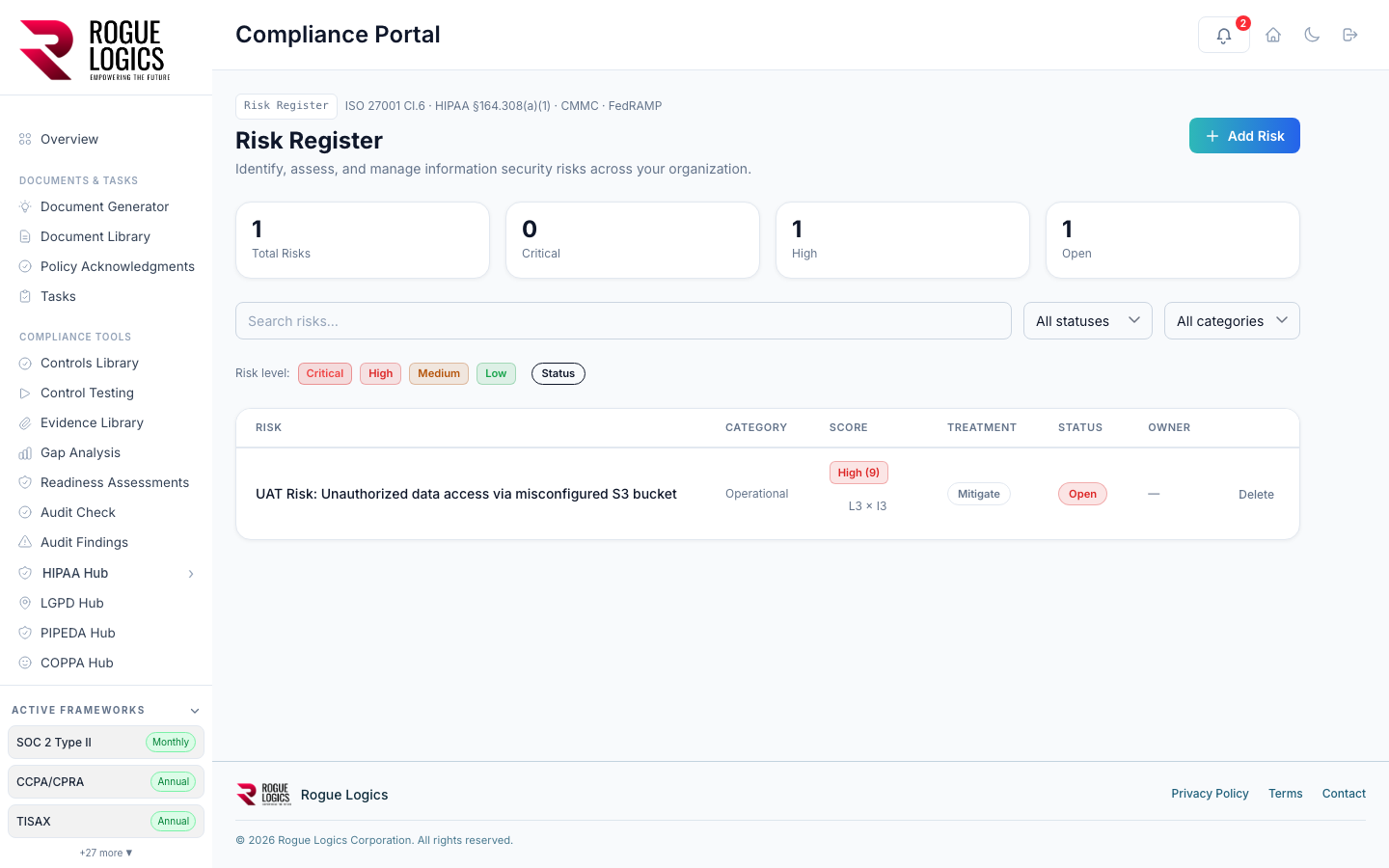Viewport: 1389px width, 868px height.
Task: Click Tasks clipboard icon
Action: click(25, 296)
